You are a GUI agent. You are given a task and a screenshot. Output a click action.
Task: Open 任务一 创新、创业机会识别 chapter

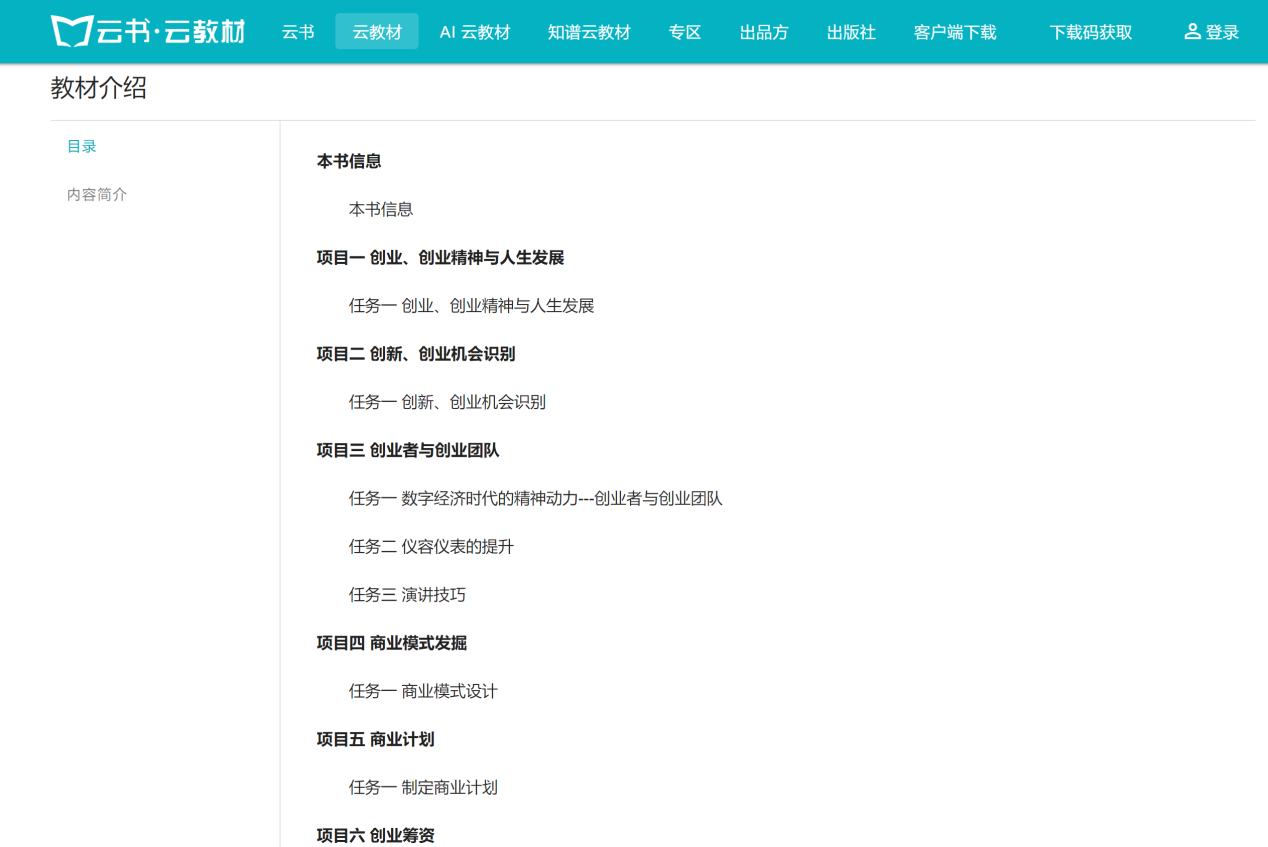coord(447,402)
